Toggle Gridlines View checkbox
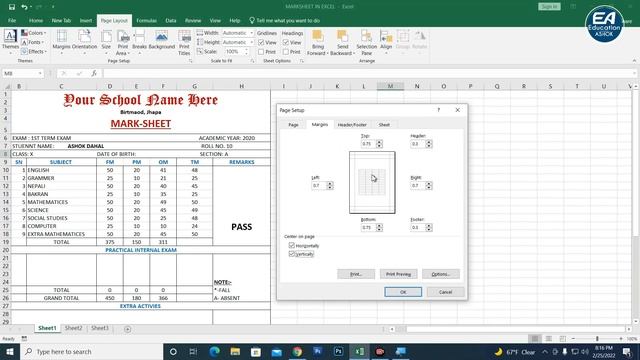The image size is (640, 360). click(261, 42)
